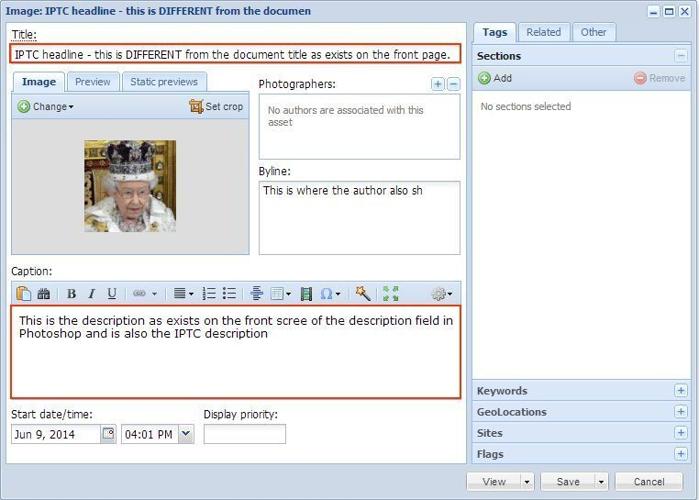699x500 pixels.
Task: Add a new section
Action: (x=495, y=78)
